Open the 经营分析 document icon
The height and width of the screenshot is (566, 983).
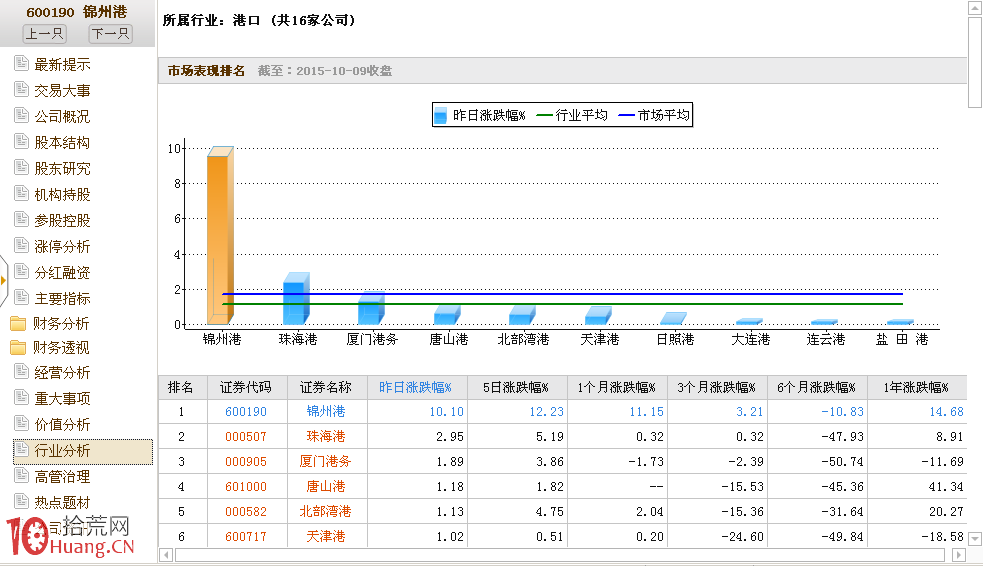point(21,372)
